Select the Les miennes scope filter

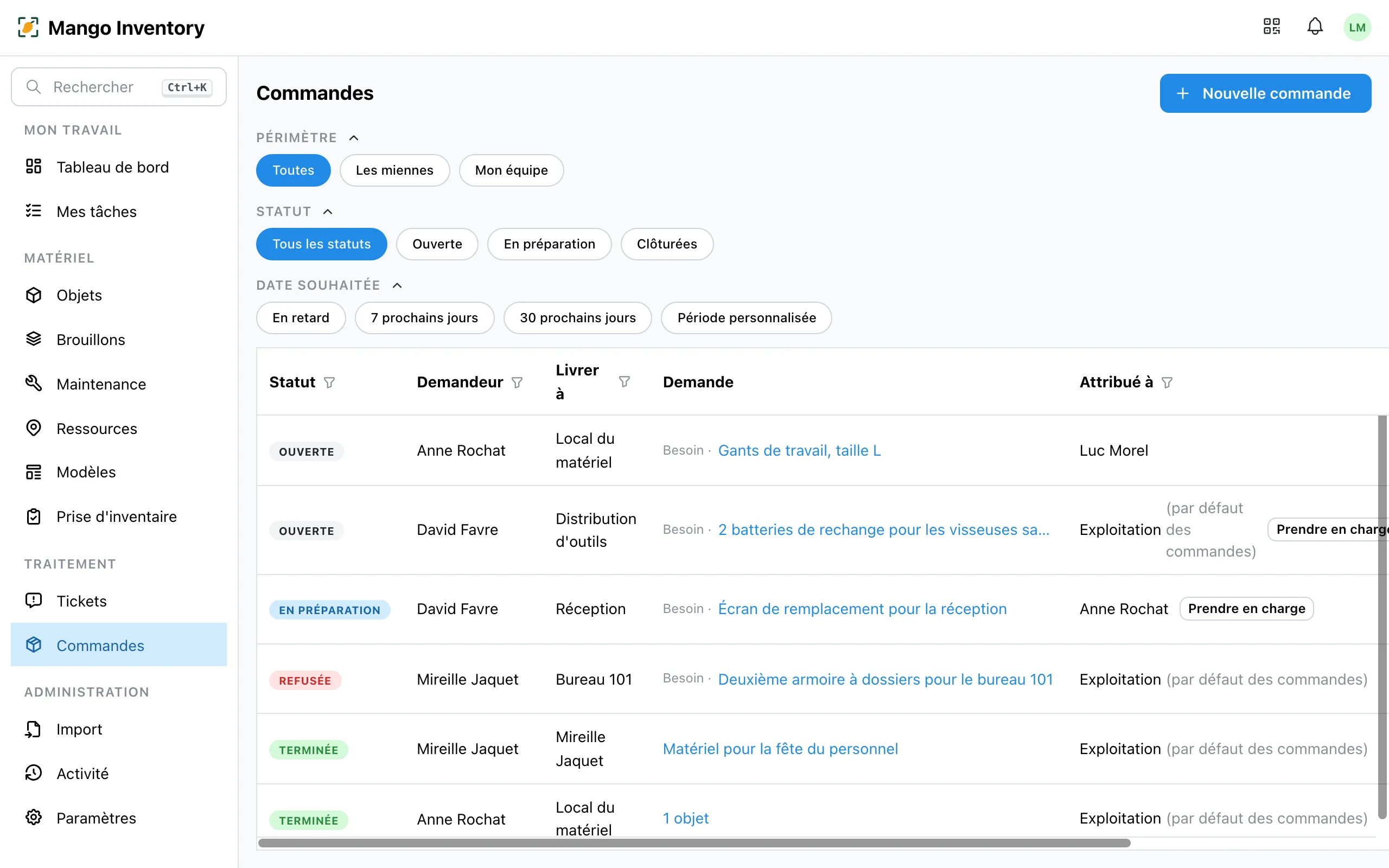pos(395,170)
